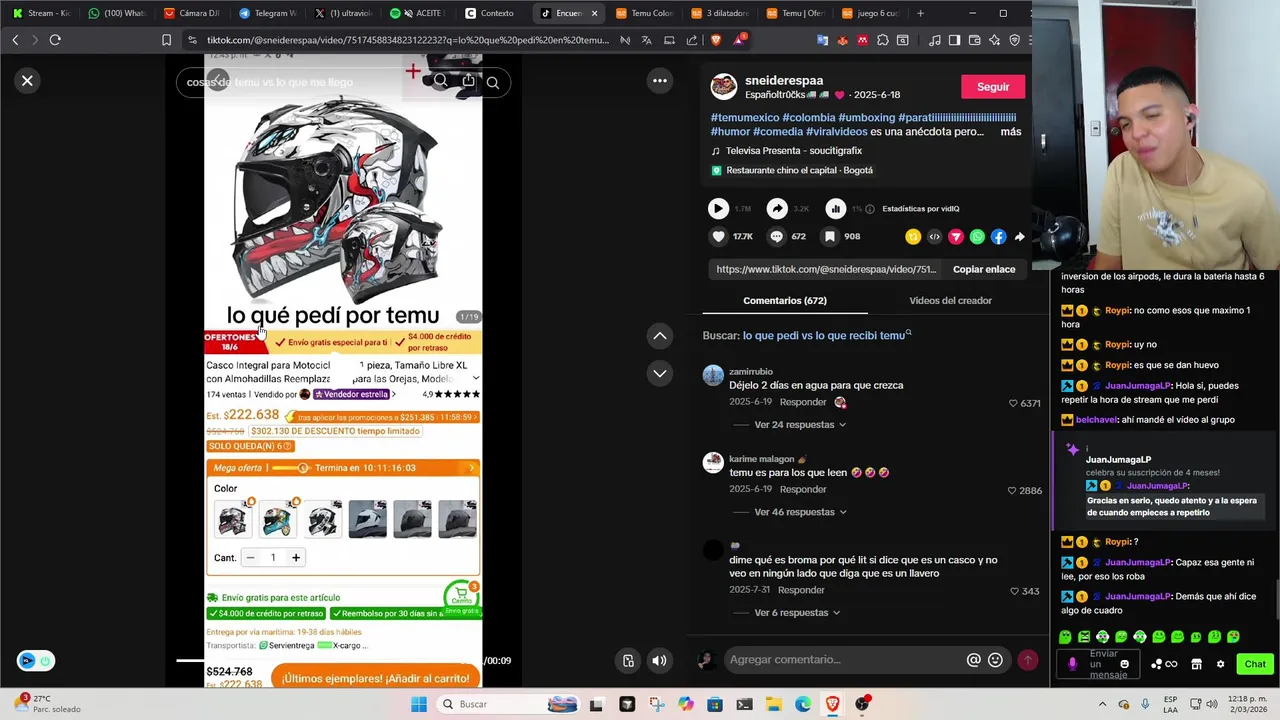Open the Televisa Presenta sound link

click(793, 151)
